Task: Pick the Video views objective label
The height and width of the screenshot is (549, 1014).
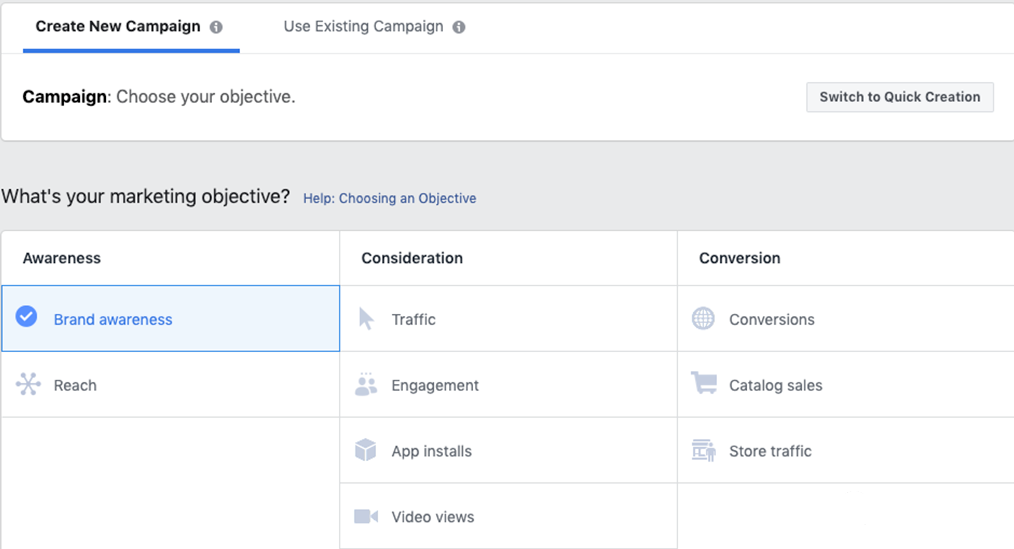Action: point(433,518)
